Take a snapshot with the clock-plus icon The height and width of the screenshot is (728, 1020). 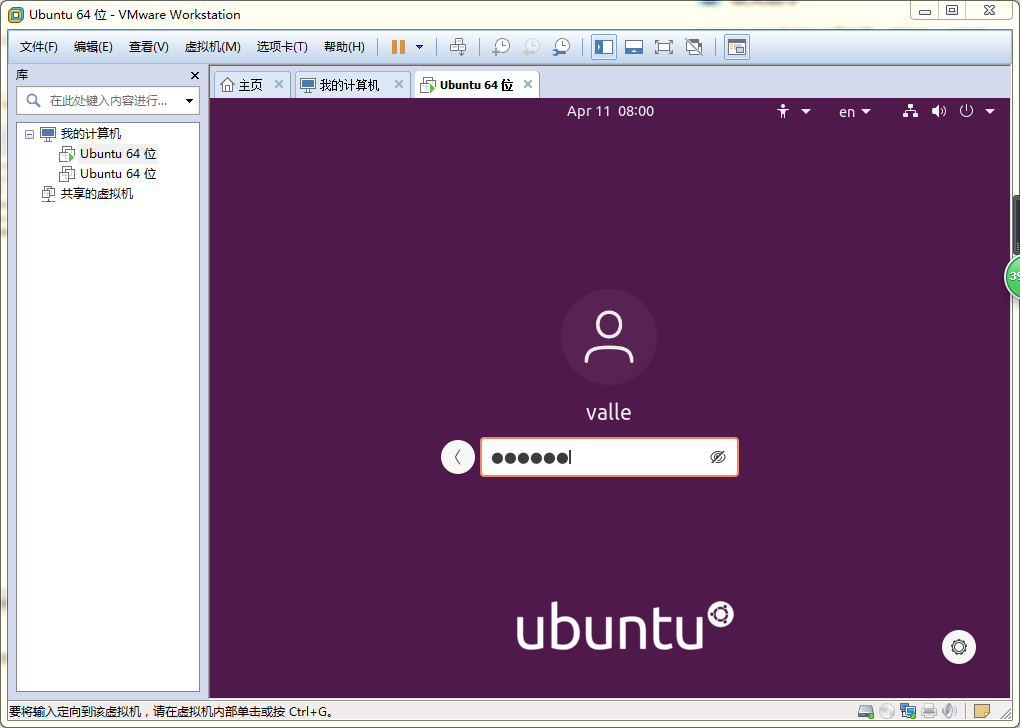[501, 47]
